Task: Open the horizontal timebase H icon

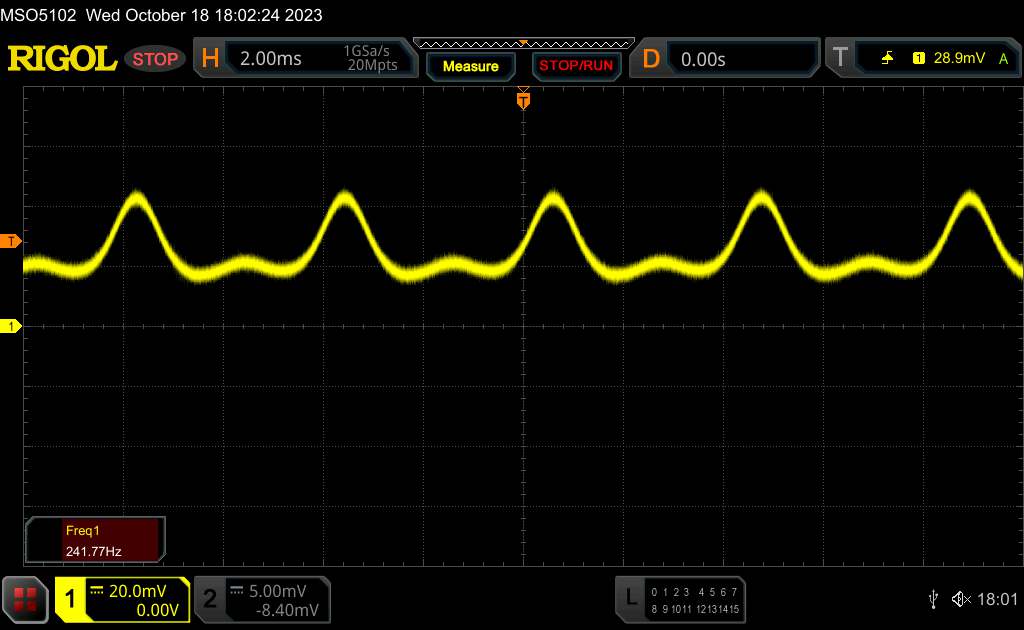Action: coord(210,59)
